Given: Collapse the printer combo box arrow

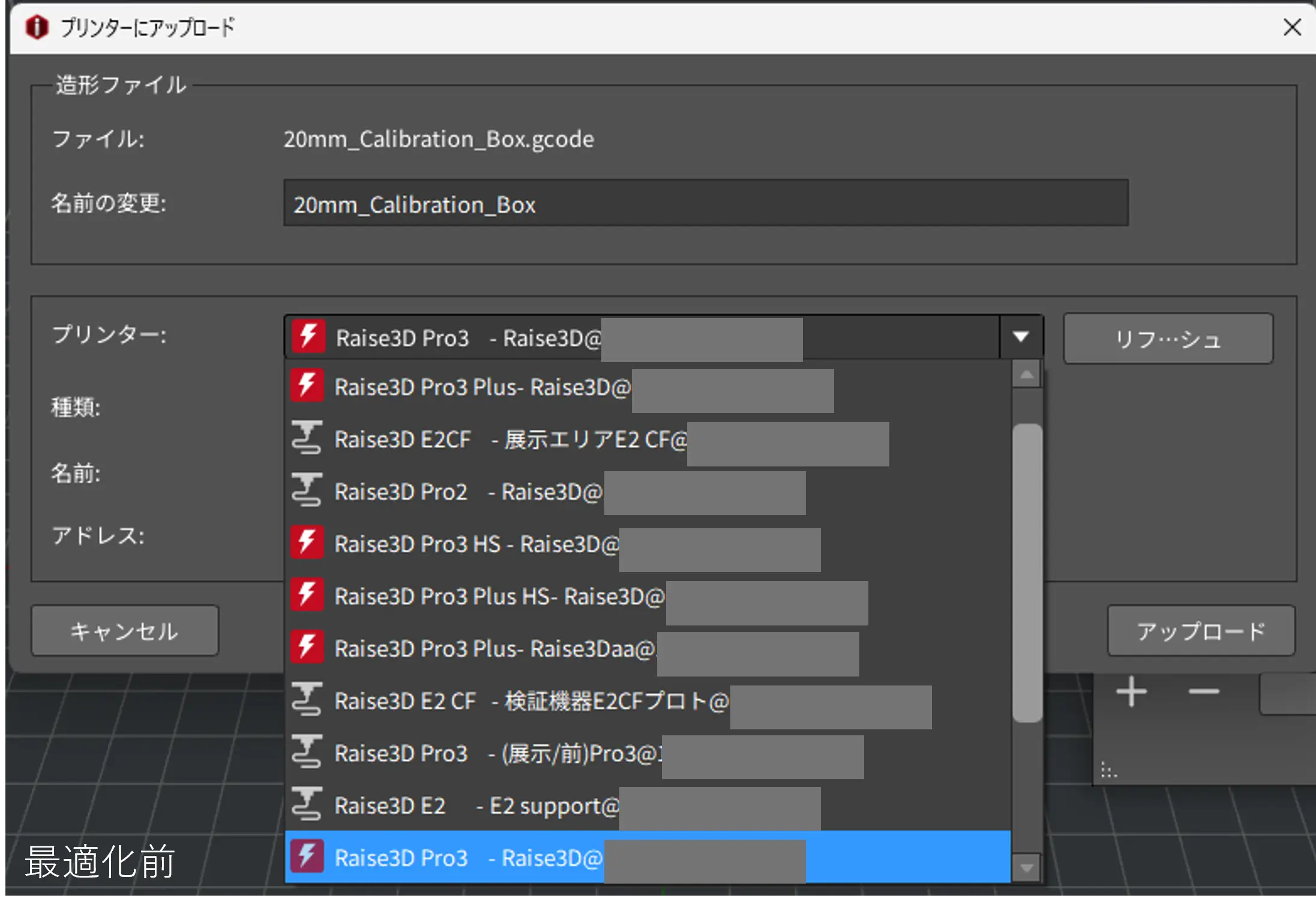Looking at the screenshot, I should (1021, 337).
